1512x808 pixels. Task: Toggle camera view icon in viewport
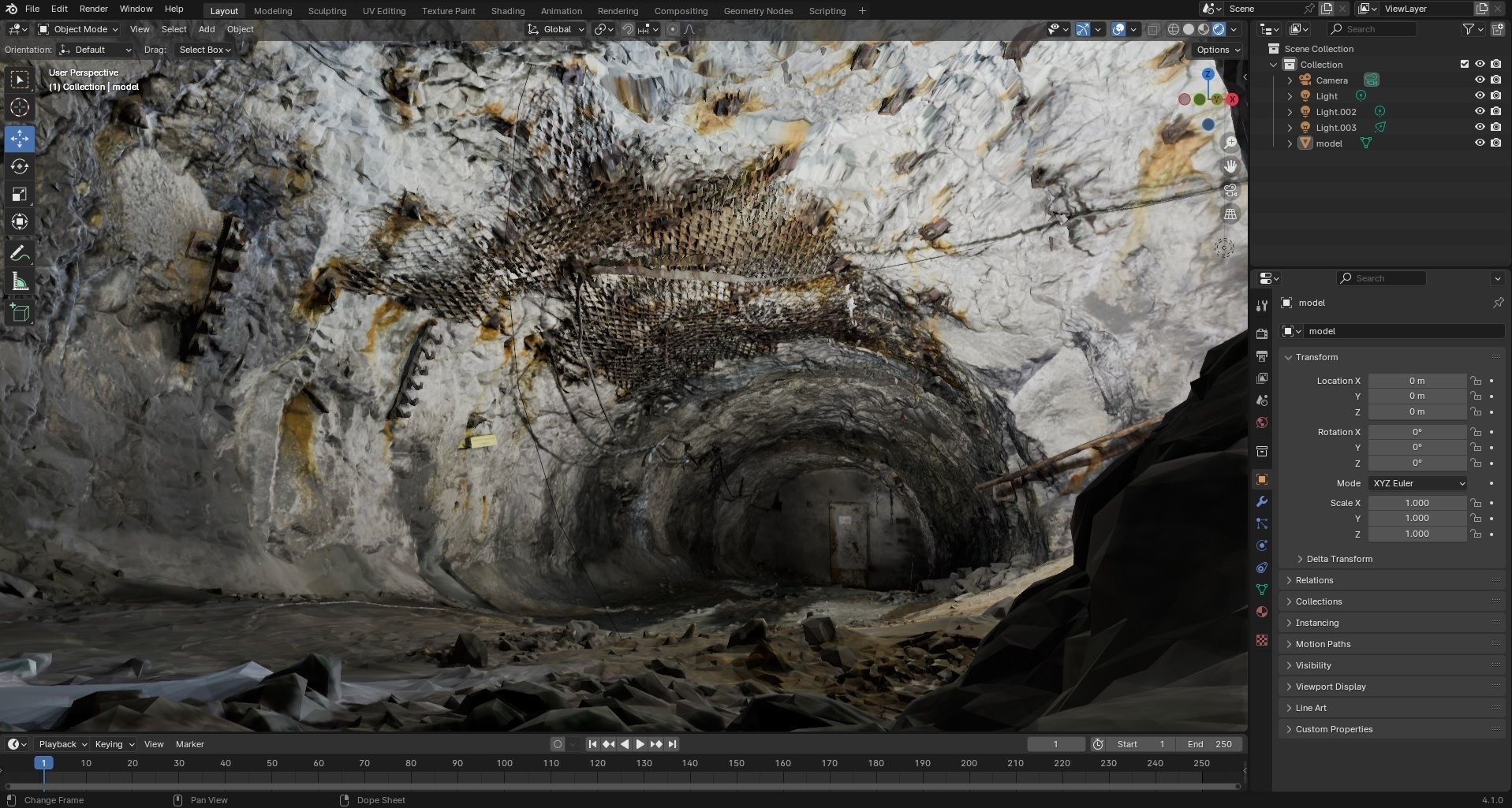(1230, 191)
